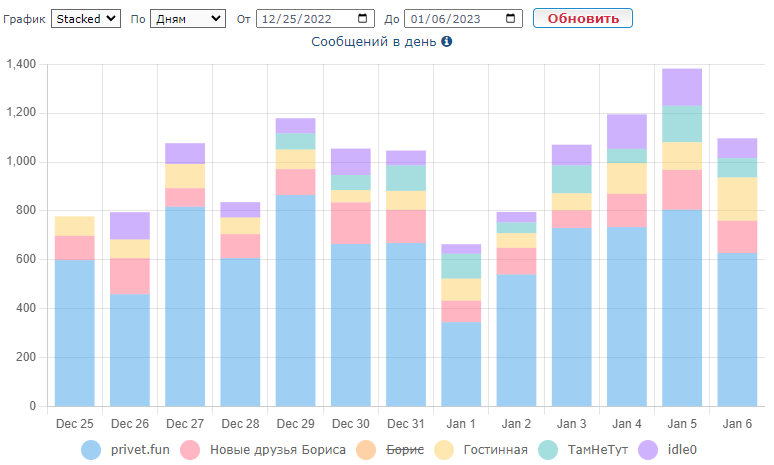Toggle the struck-through Борис legend swatch

click(366, 450)
